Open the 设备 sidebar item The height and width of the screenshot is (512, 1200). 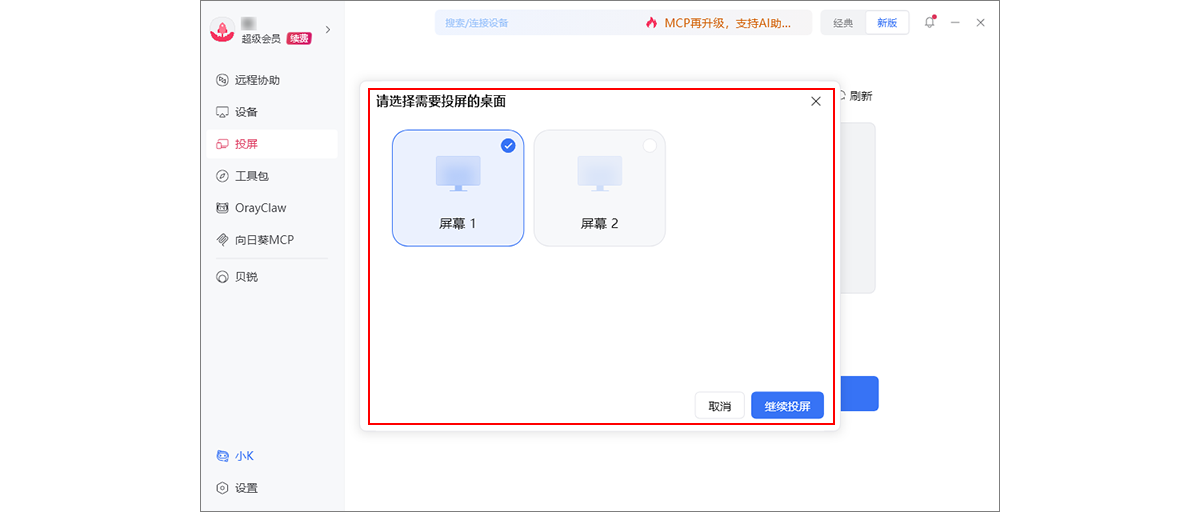point(272,112)
